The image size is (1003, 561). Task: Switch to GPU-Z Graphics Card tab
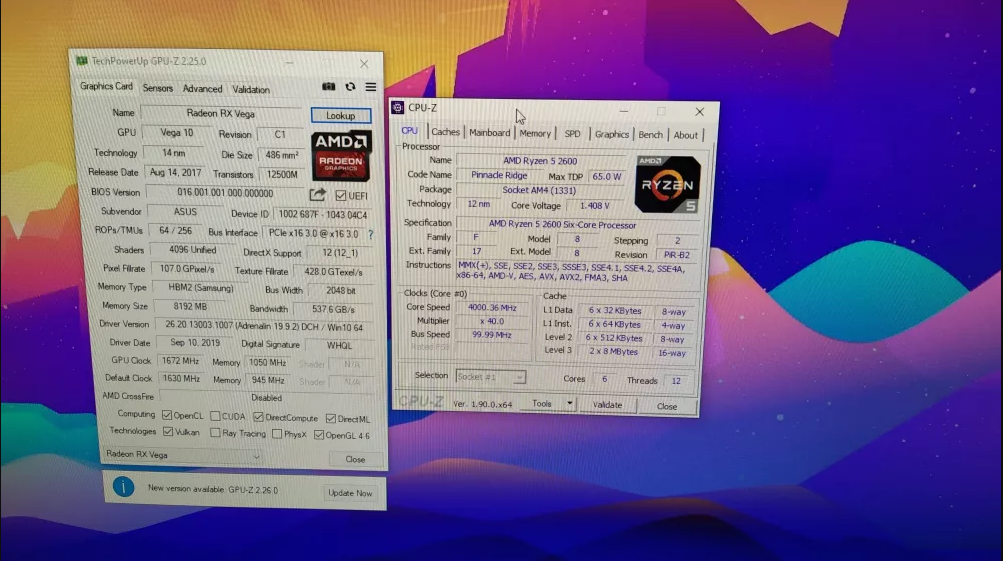[106, 86]
